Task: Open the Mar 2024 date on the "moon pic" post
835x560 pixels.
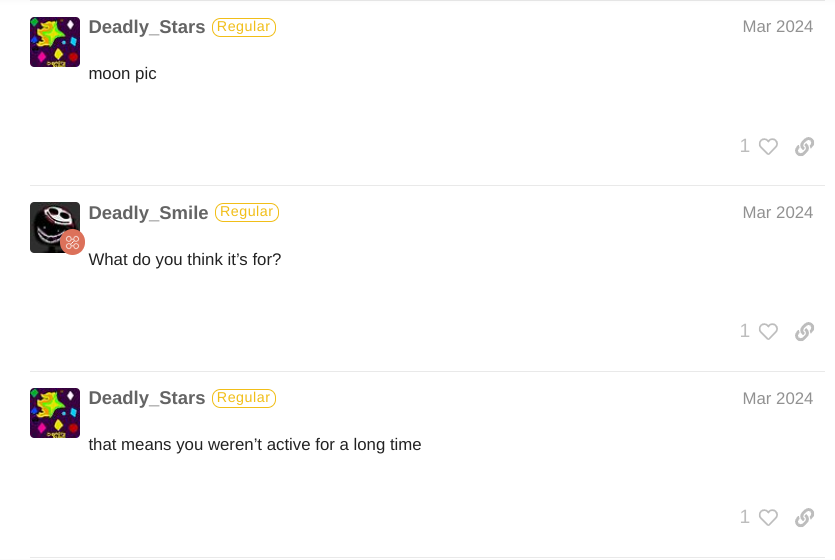Action: [777, 27]
